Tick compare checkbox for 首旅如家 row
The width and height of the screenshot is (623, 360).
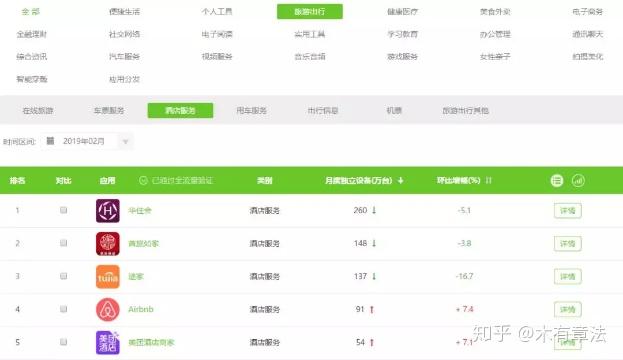pyautogui.click(x=64, y=243)
